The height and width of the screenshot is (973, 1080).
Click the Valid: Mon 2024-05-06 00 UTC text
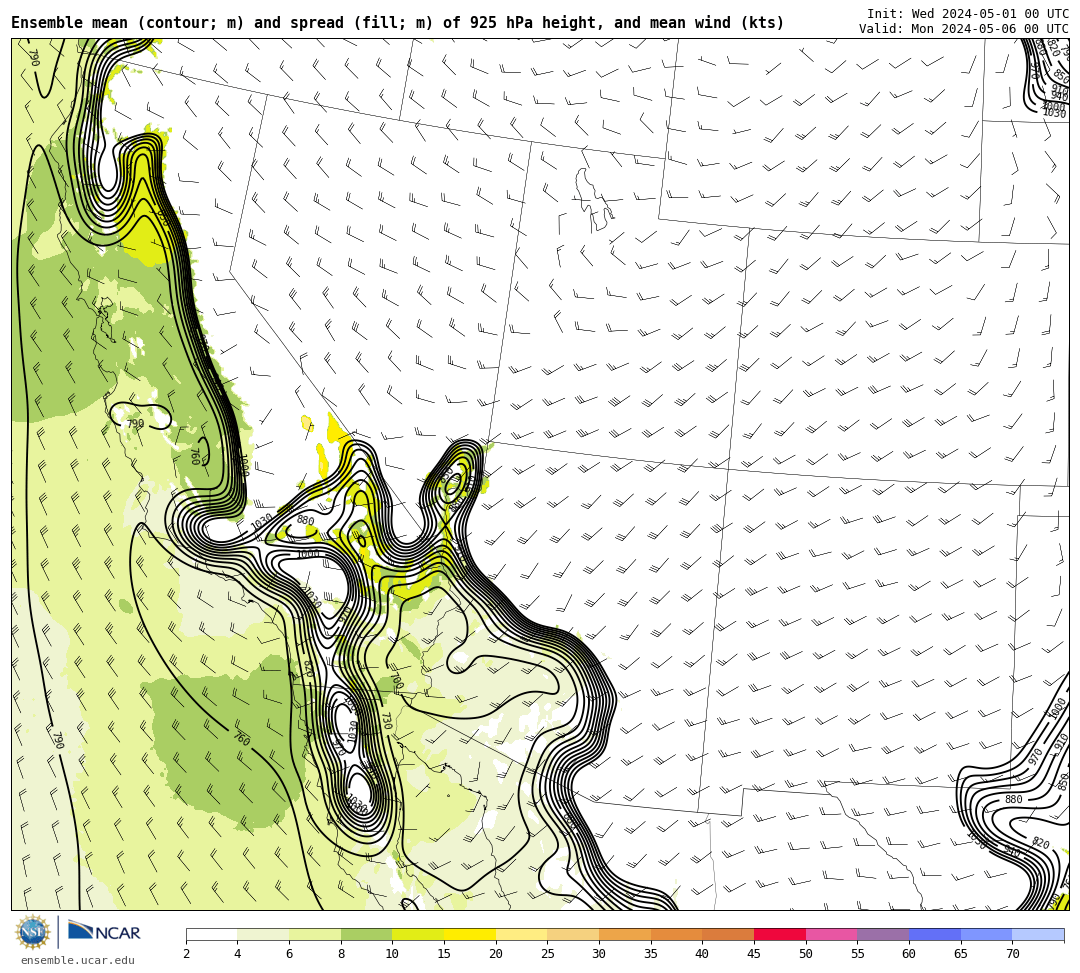[964, 29]
